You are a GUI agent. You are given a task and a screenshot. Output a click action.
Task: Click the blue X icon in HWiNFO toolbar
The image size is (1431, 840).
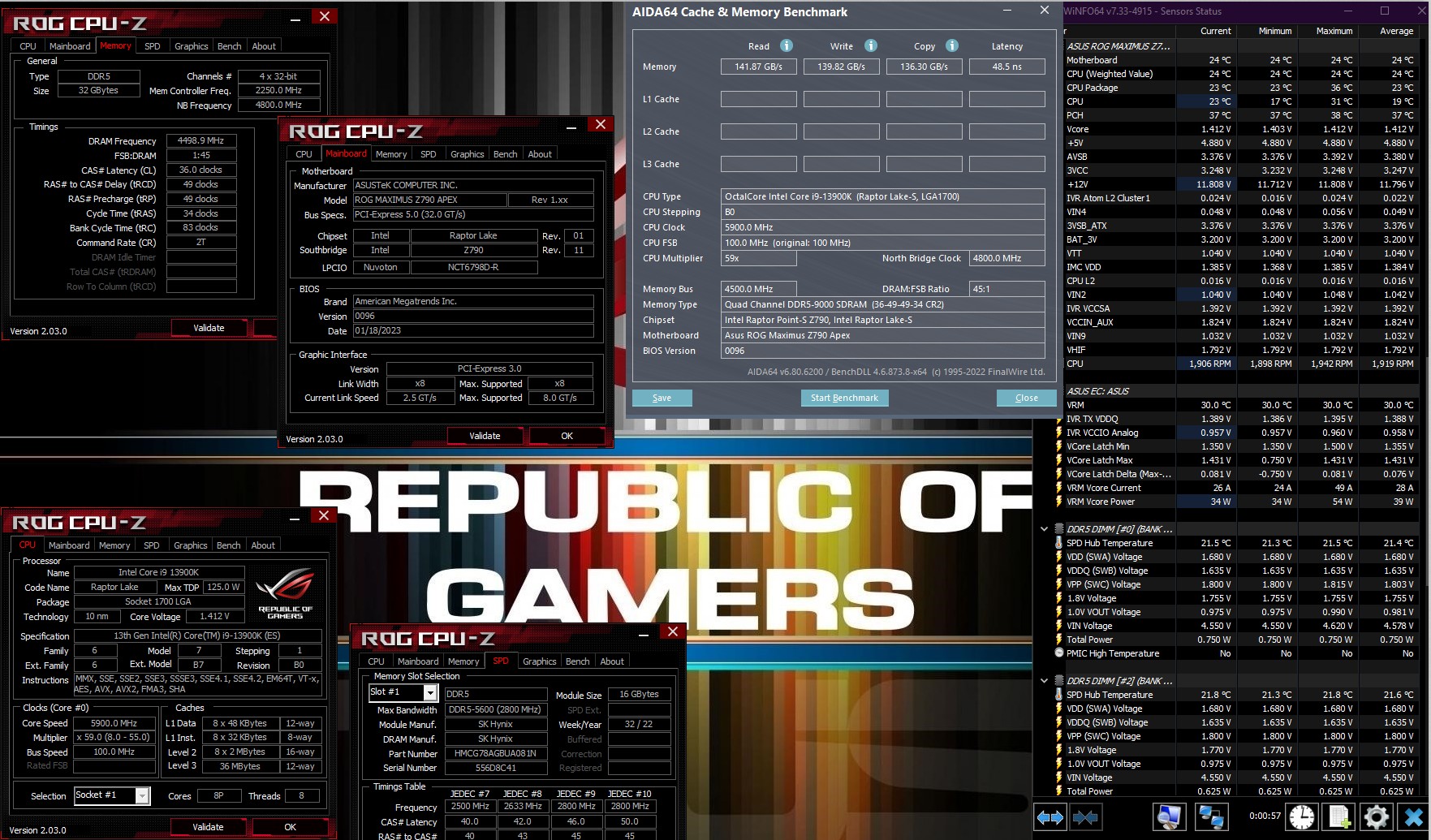click(x=1414, y=816)
